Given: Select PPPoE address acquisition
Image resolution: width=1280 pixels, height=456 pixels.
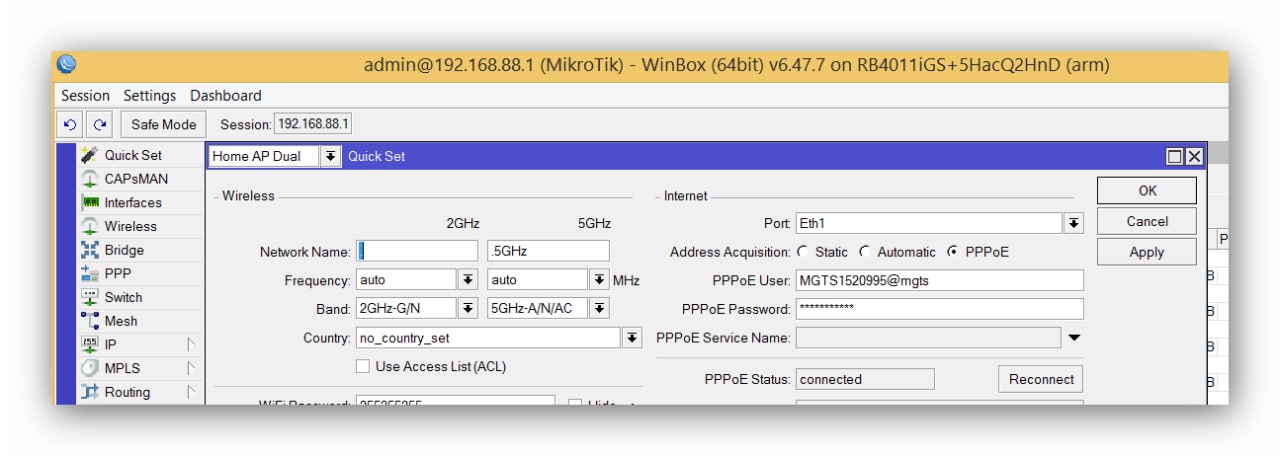Looking at the screenshot, I should (x=951, y=252).
